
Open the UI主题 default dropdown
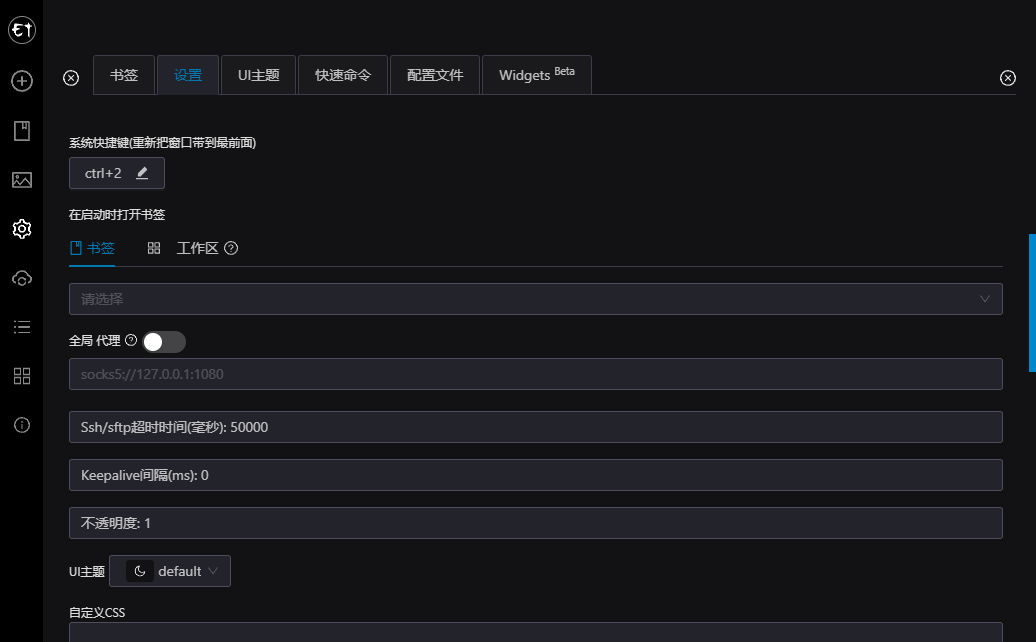170,571
